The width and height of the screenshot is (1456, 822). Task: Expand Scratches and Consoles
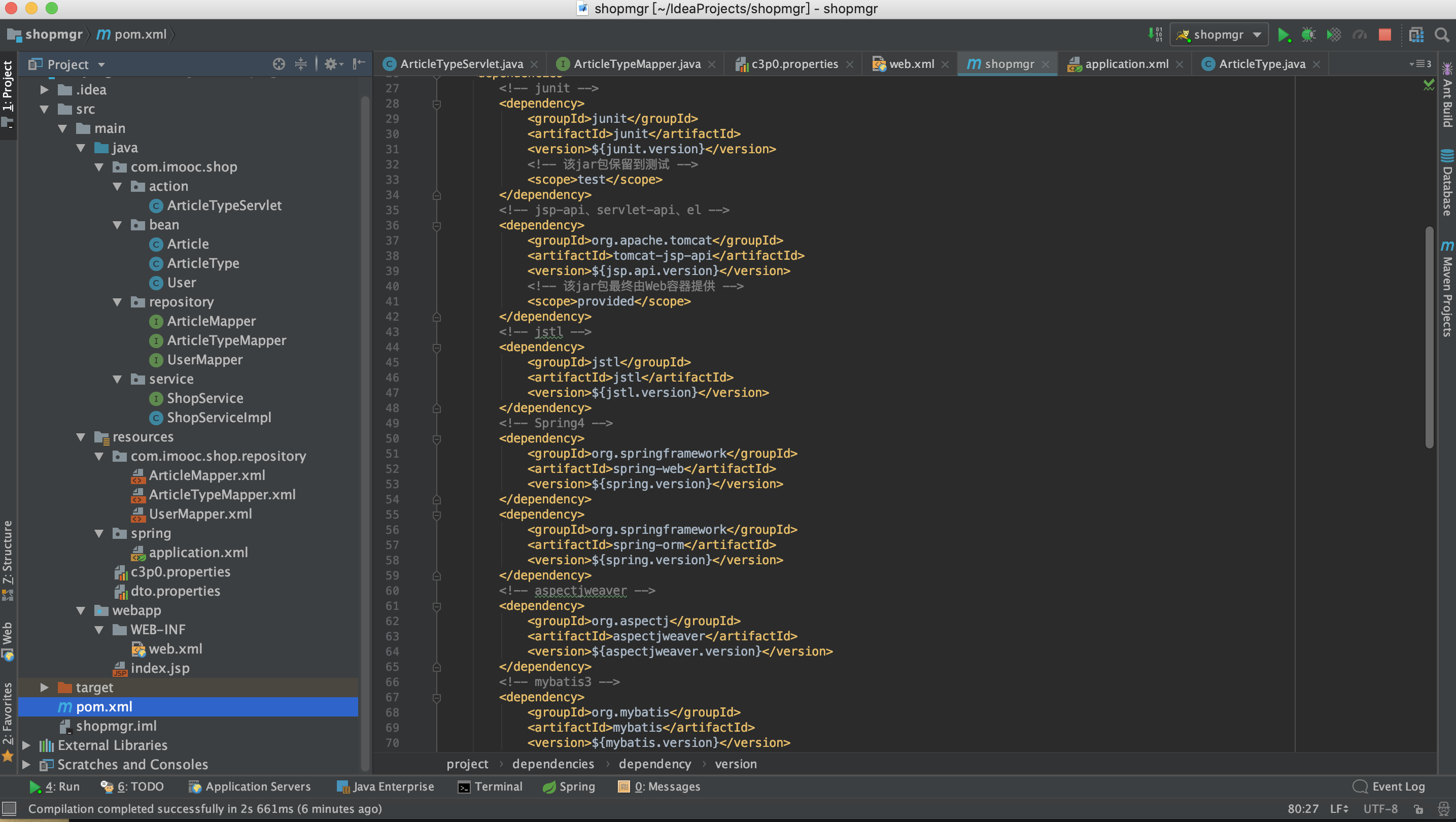26,764
